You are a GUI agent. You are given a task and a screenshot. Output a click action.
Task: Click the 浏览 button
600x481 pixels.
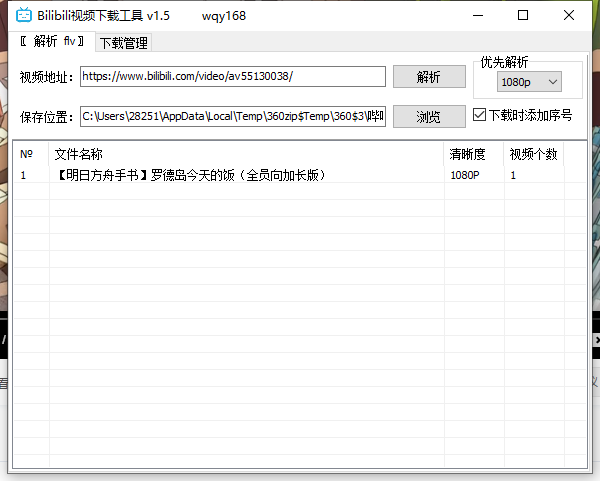click(429, 116)
